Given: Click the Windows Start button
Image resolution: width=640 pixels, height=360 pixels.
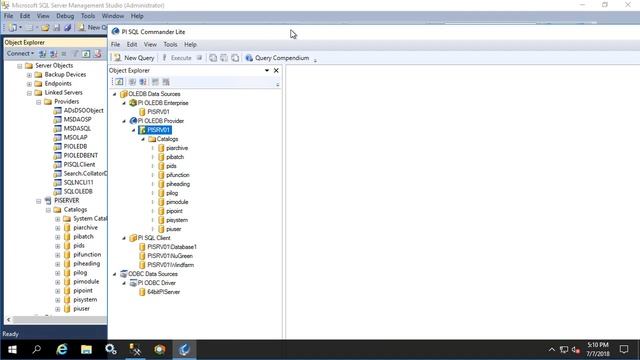Looking at the screenshot, I should [x=12, y=349].
